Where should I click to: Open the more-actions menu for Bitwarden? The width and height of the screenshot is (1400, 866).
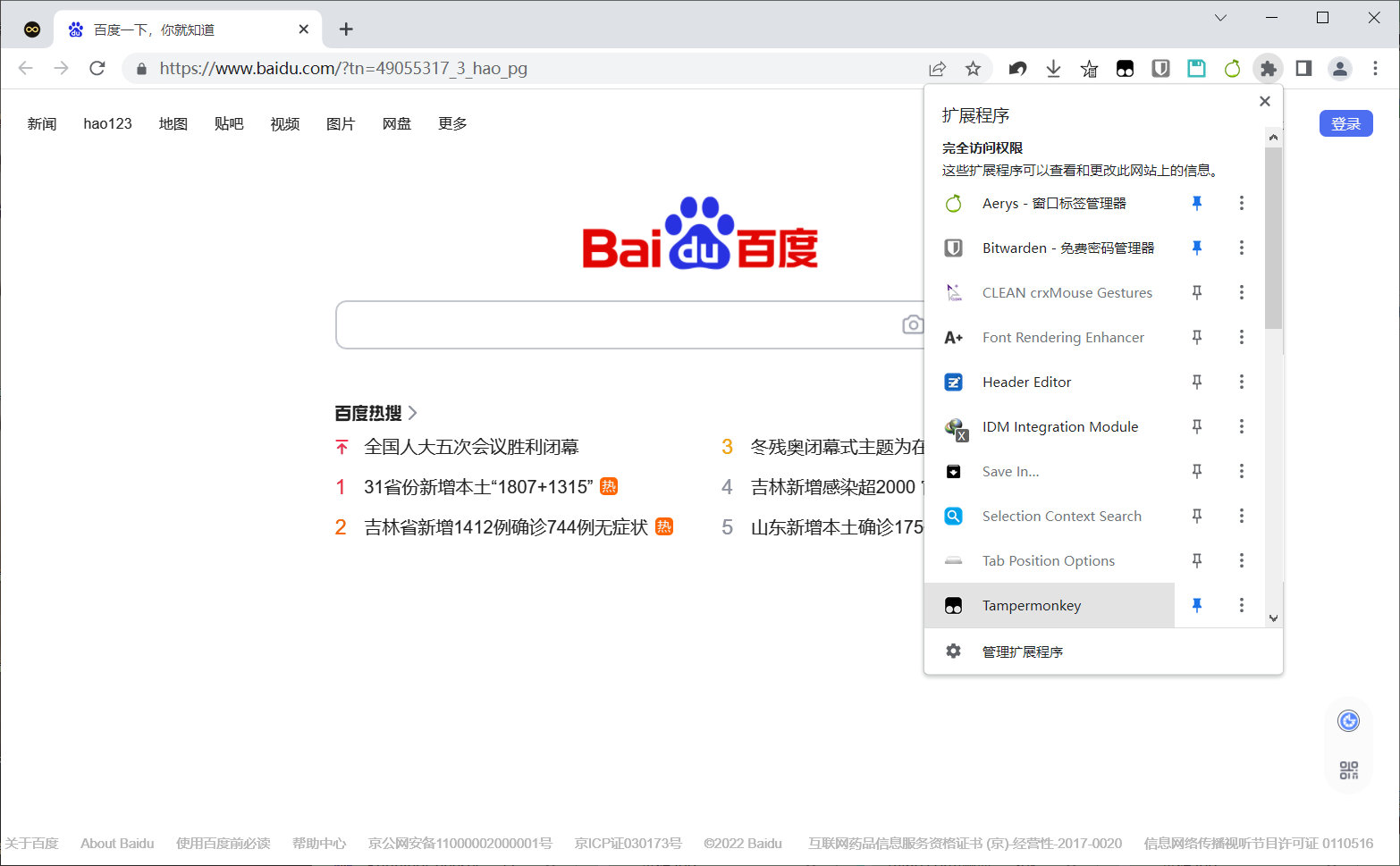(1242, 248)
